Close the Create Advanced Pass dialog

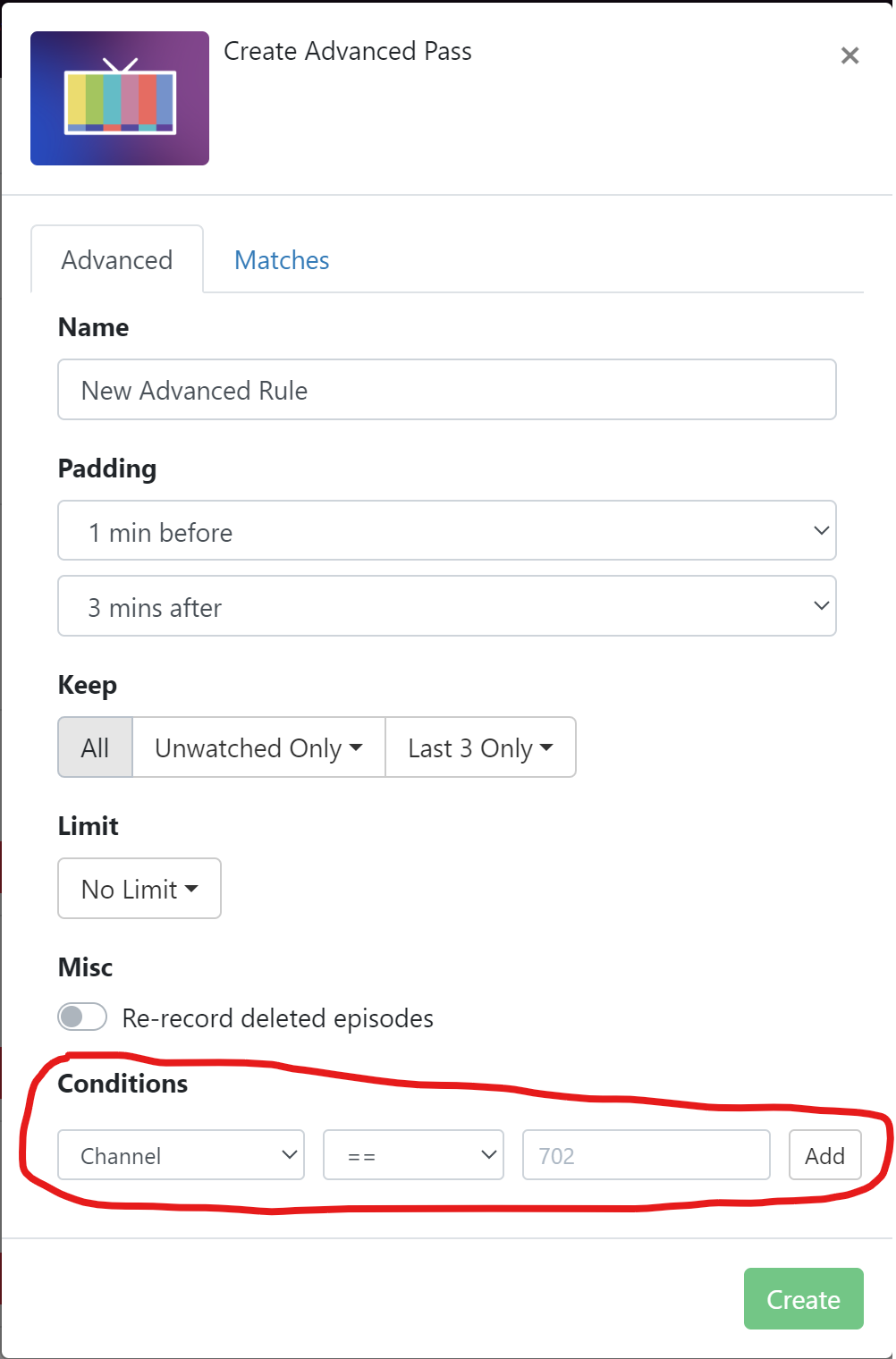point(850,55)
